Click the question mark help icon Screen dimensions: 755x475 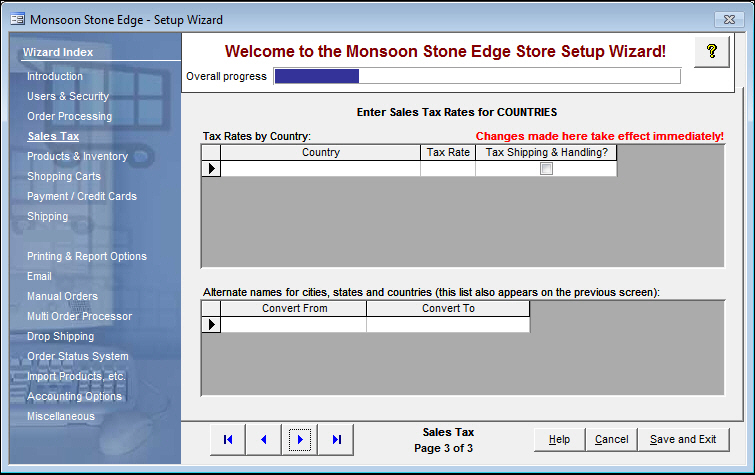711,52
